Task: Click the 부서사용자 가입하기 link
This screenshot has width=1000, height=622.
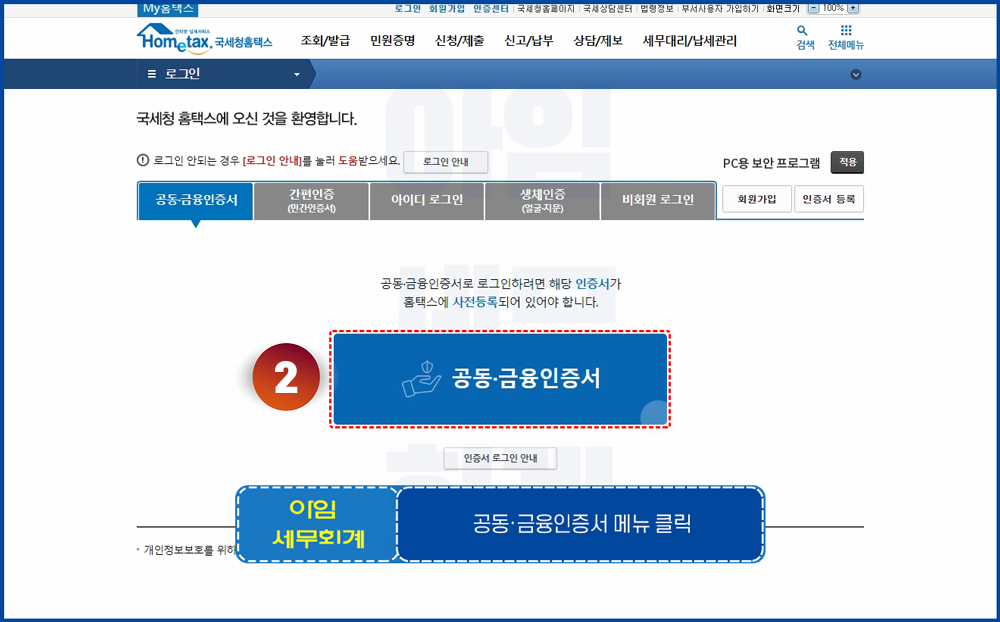Action: tap(720, 8)
